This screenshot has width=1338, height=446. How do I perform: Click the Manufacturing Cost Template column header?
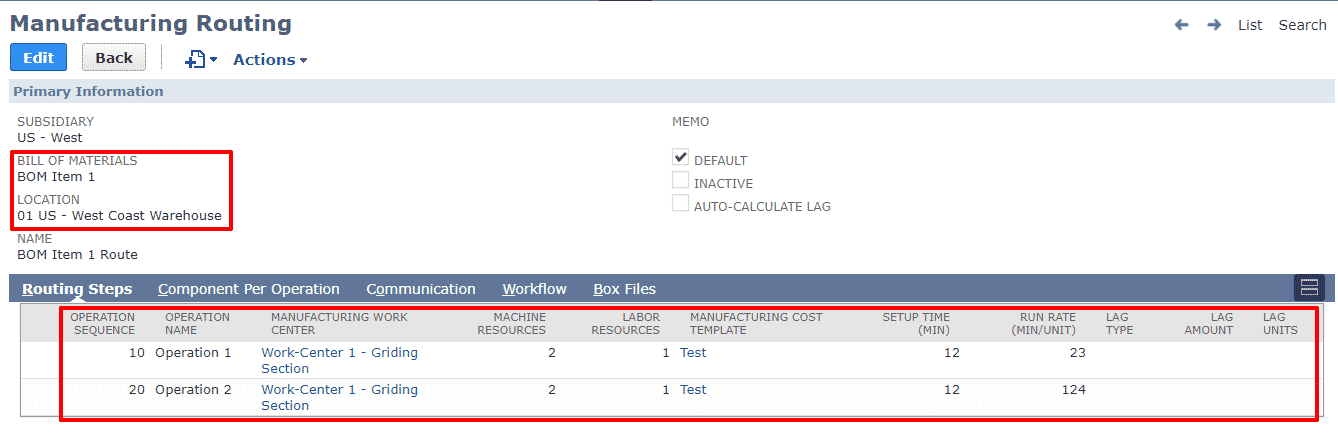coord(756,323)
